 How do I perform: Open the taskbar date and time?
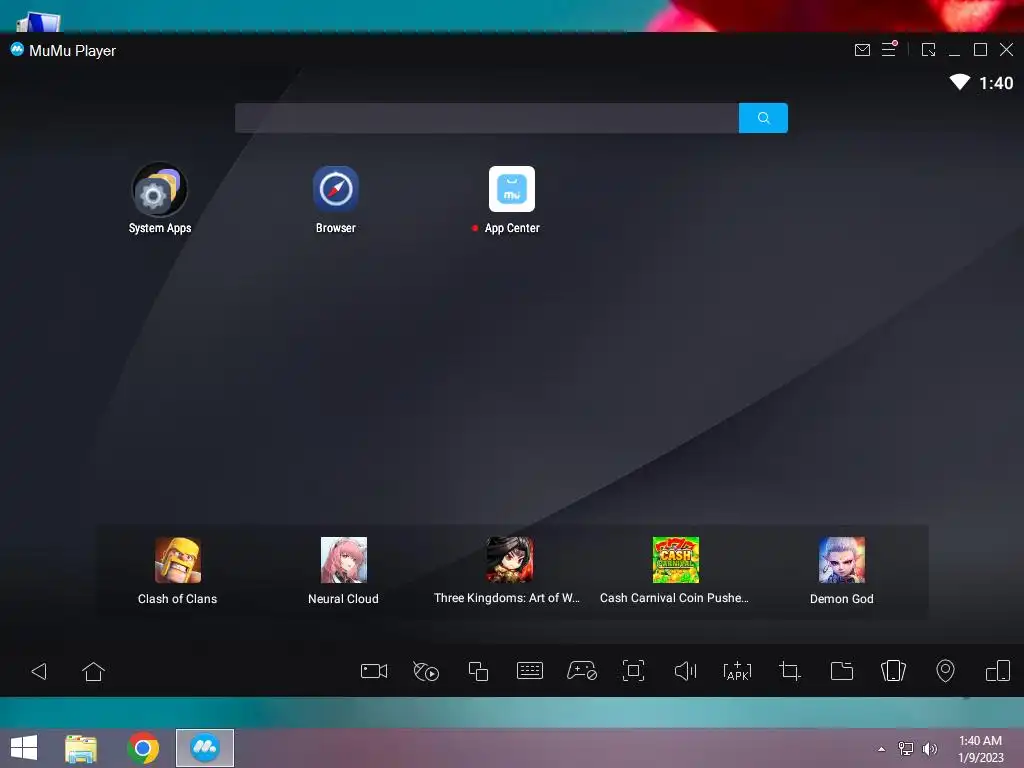pos(980,749)
